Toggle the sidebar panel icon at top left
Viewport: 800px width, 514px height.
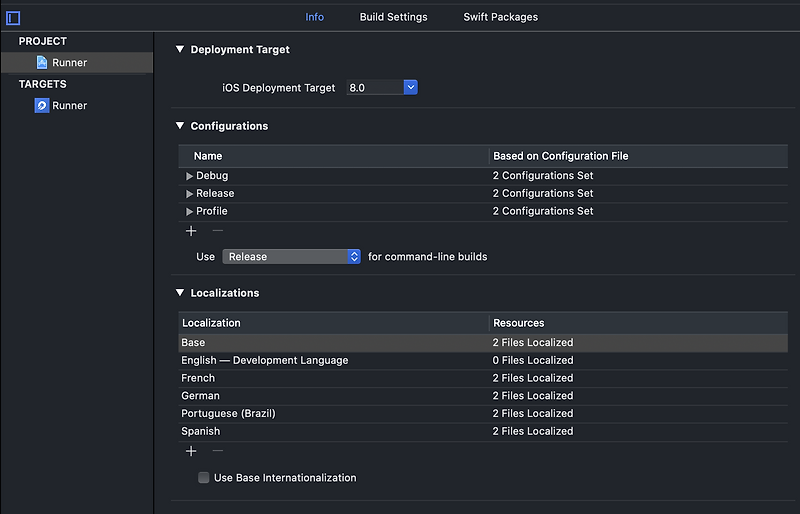pyautogui.click(x=13, y=18)
